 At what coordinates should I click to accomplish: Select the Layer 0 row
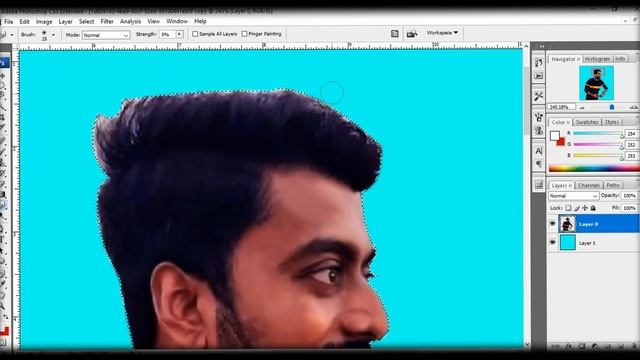point(598,224)
